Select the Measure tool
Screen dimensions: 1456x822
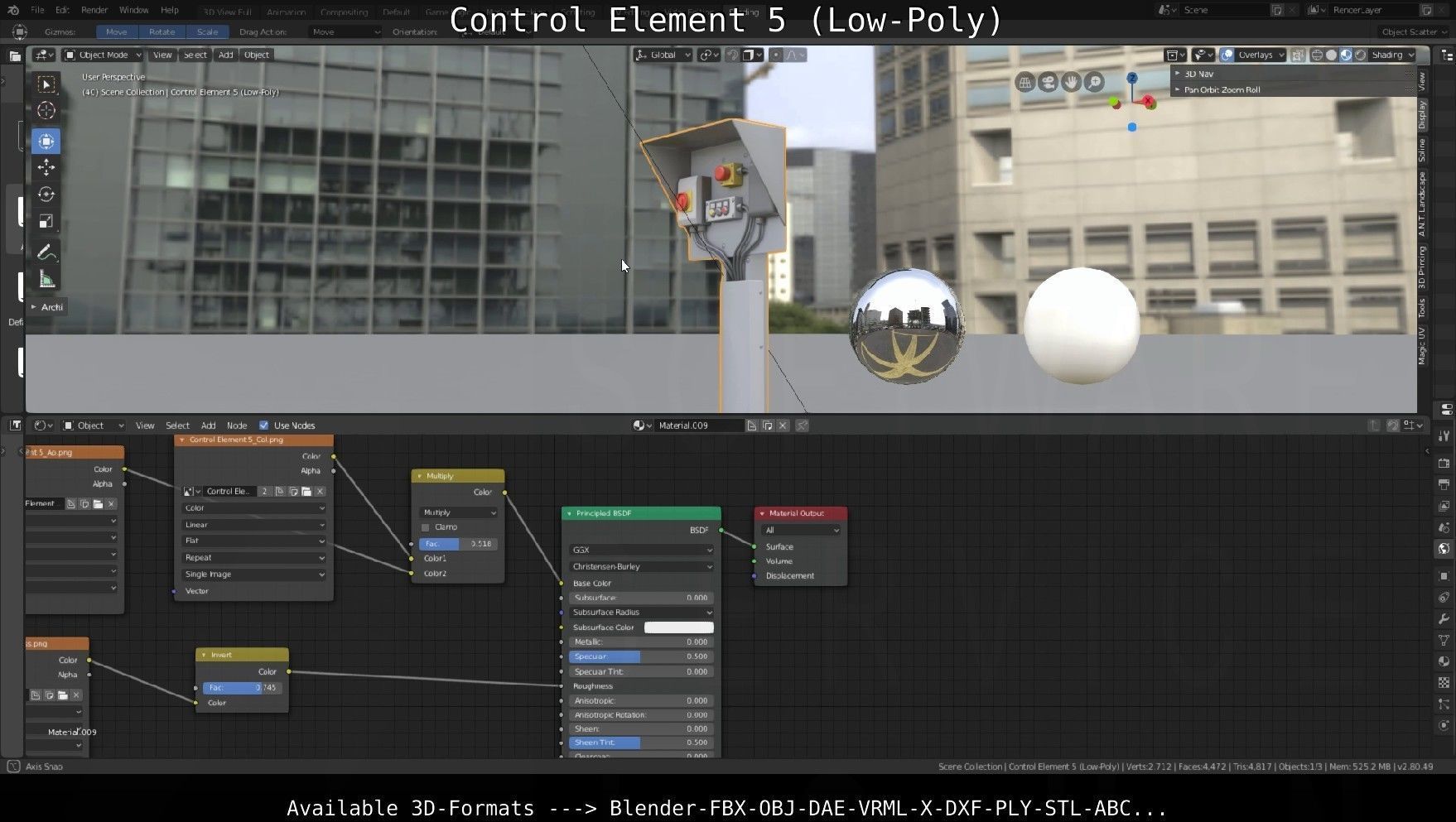[46, 279]
